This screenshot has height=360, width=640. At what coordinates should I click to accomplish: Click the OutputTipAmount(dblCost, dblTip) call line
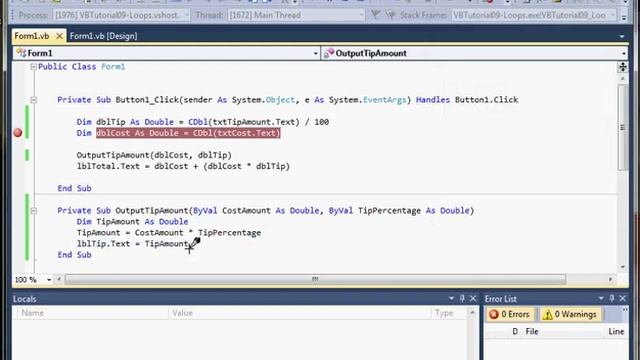[x=154, y=155]
